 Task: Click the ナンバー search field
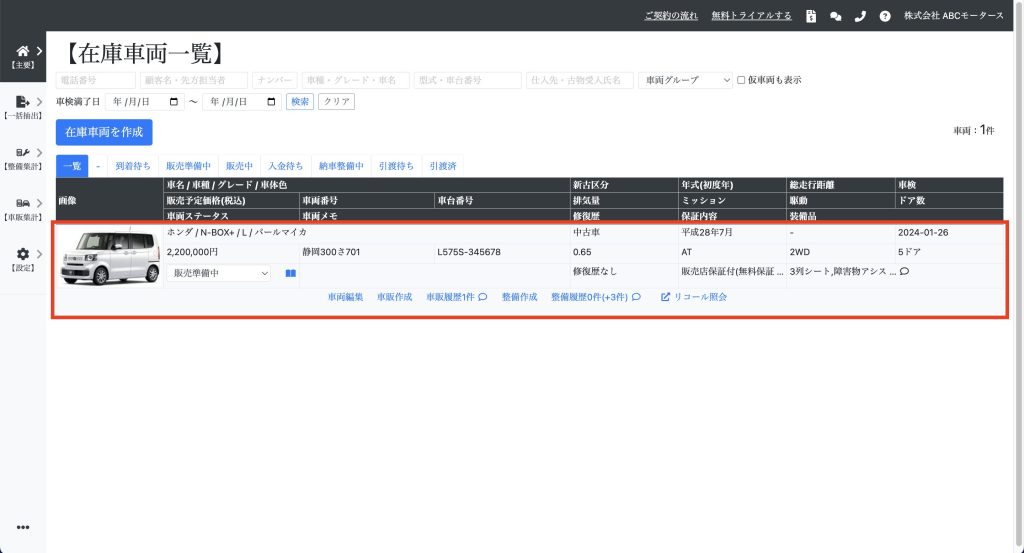(275, 80)
